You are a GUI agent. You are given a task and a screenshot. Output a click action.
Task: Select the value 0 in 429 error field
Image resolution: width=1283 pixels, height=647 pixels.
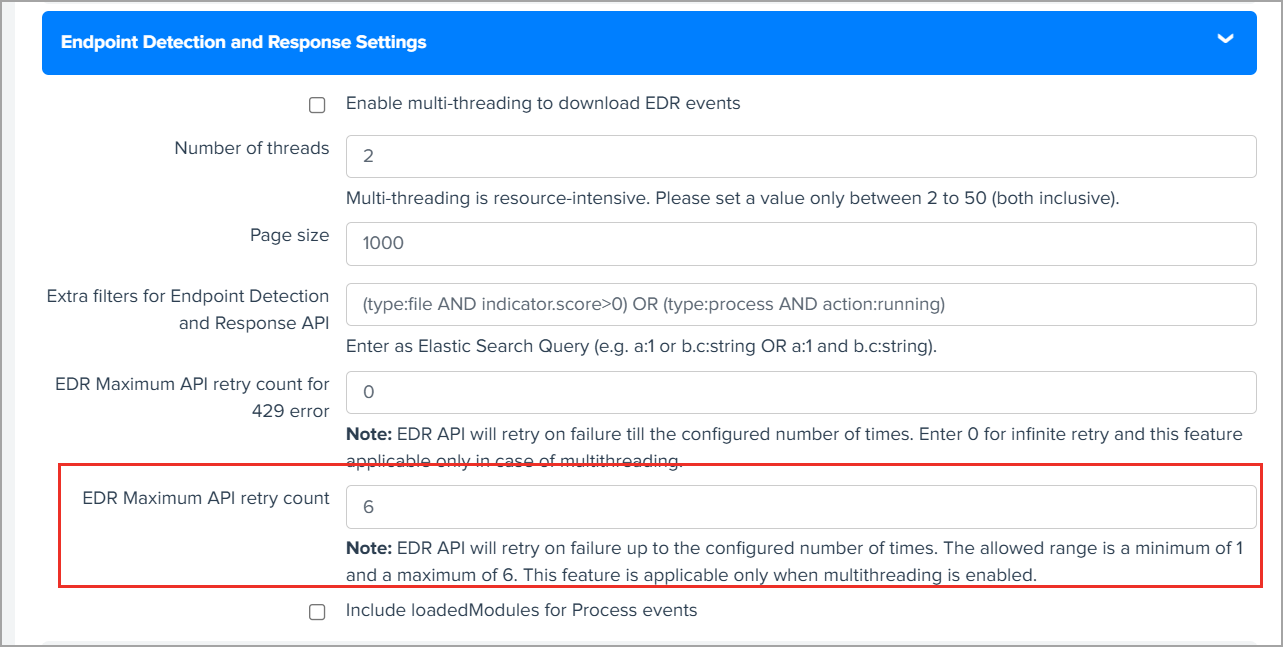tap(369, 392)
